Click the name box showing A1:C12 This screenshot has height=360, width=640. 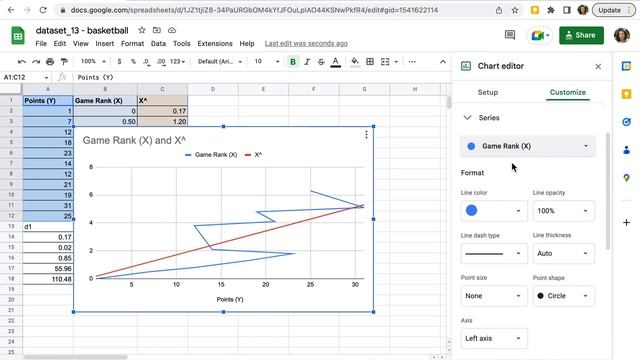tap(25, 77)
